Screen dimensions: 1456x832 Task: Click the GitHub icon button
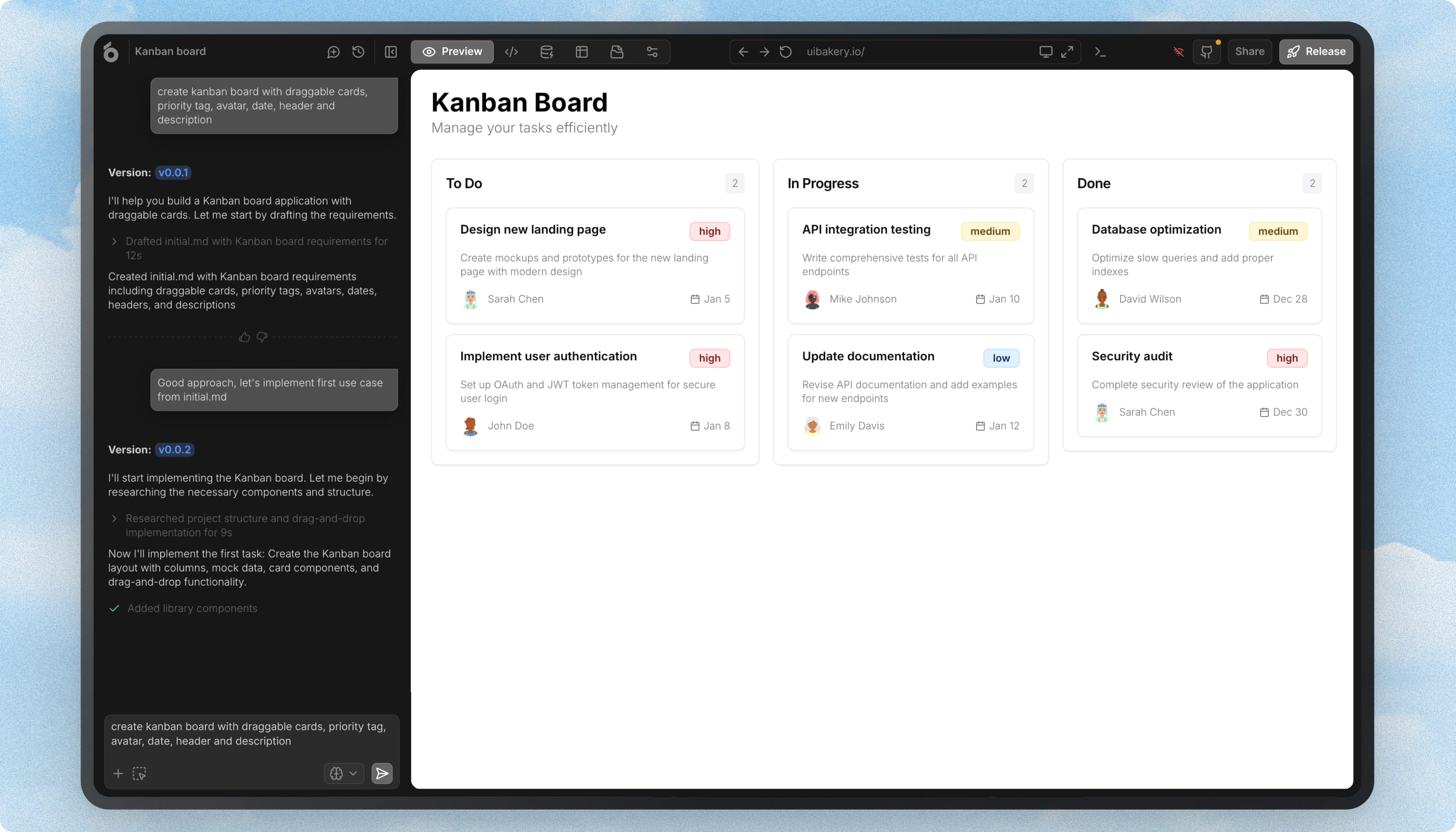point(1206,52)
